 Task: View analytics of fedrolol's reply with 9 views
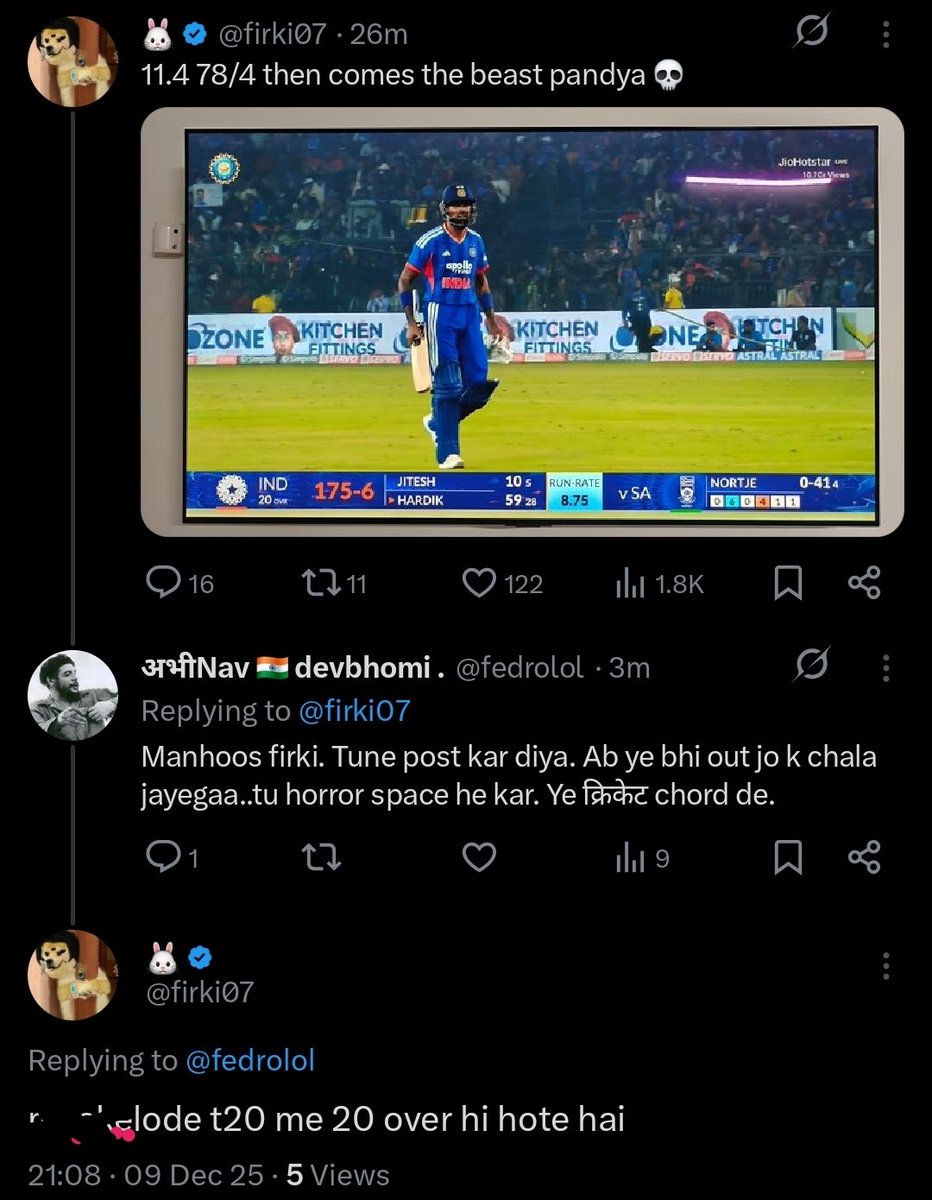coord(642,858)
